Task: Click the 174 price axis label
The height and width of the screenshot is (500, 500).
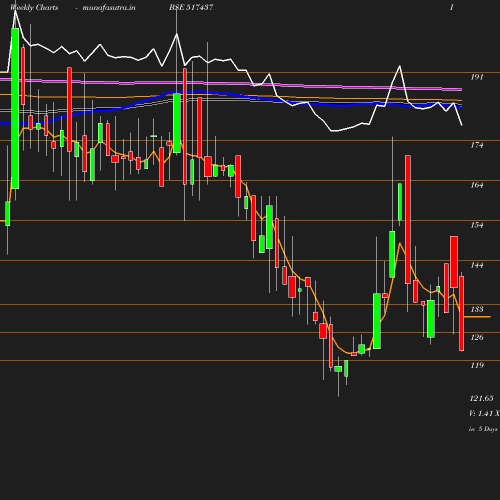Action: (x=477, y=145)
